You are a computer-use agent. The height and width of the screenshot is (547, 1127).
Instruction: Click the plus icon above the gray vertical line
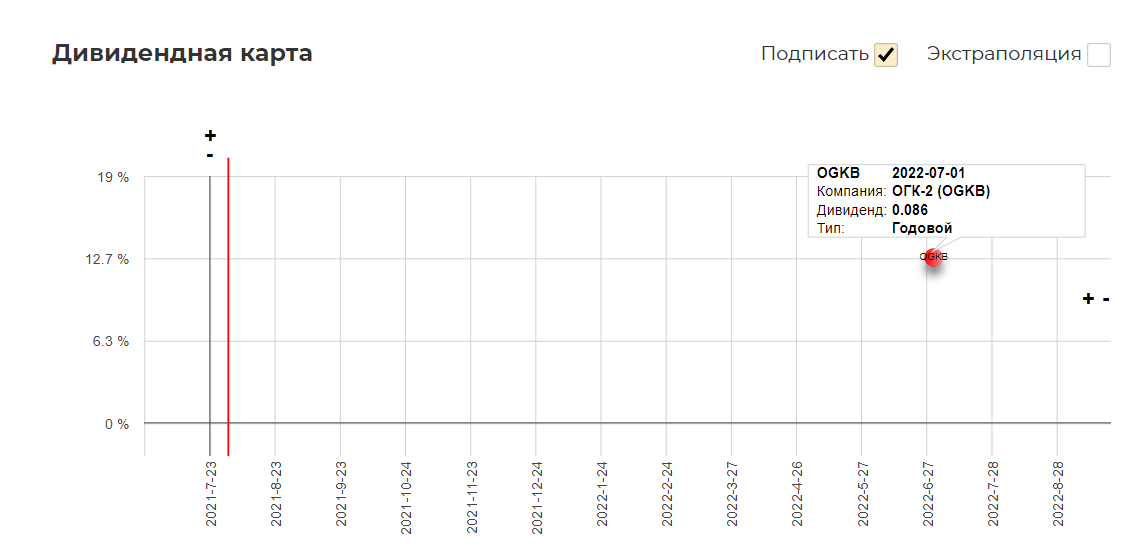point(210,135)
